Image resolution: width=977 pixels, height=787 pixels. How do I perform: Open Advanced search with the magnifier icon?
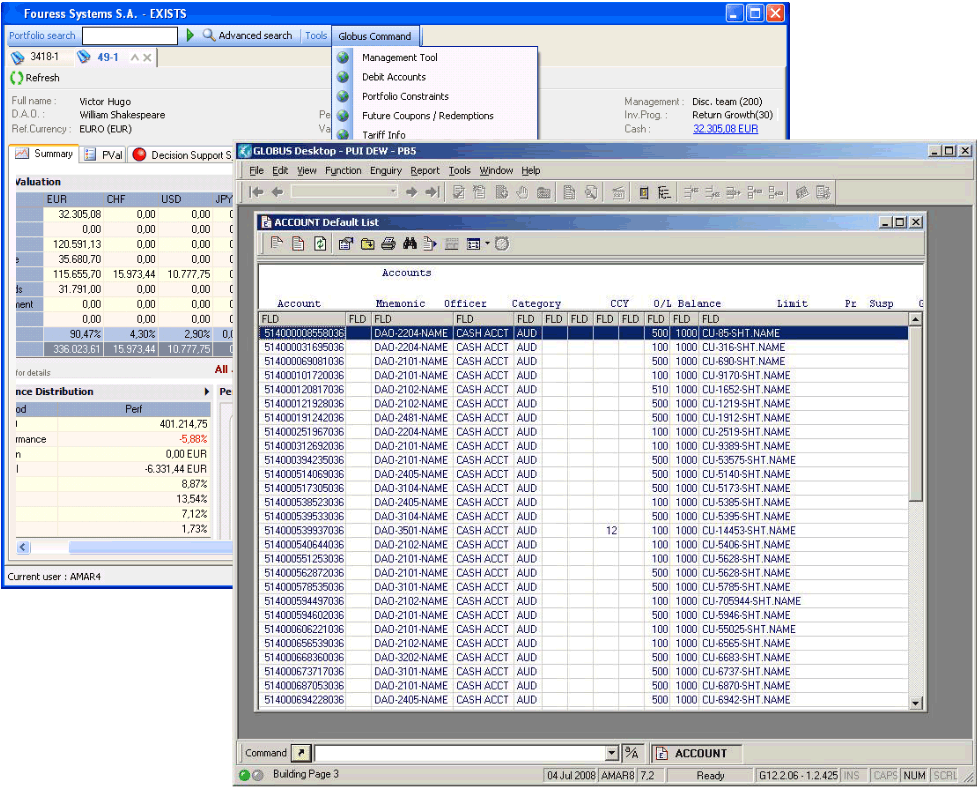coord(209,36)
